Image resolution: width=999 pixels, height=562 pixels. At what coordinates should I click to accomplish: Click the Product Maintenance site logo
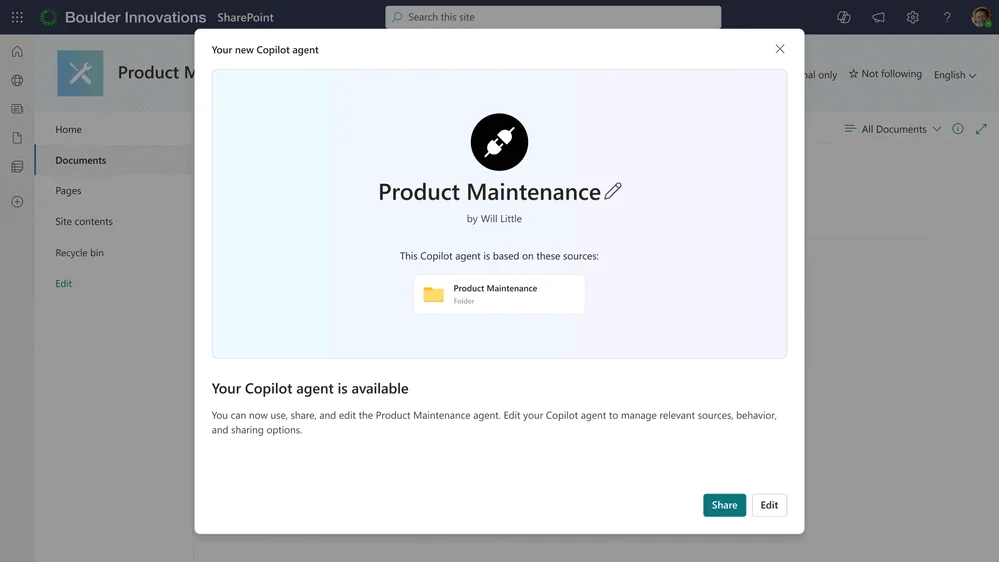tap(80, 73)
